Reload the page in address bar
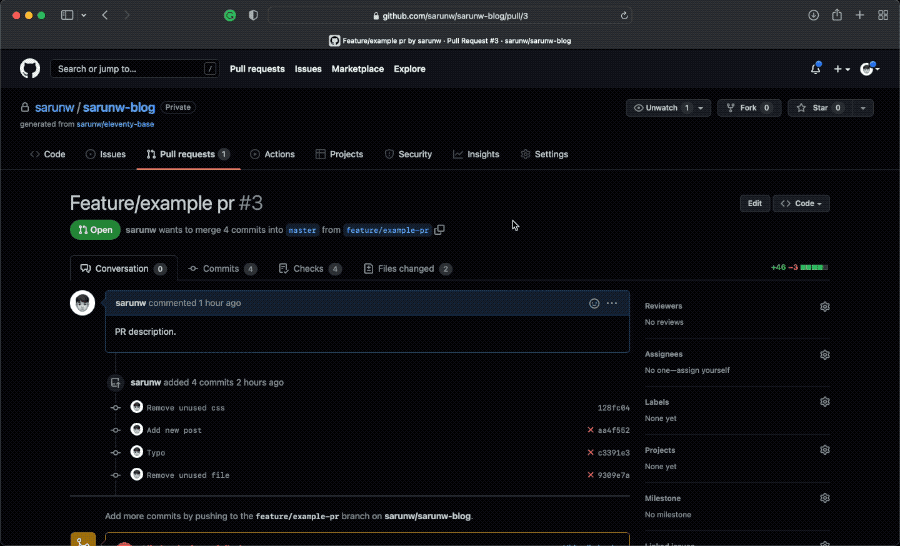Screen dimensions: 900x546 pos(624,16)
